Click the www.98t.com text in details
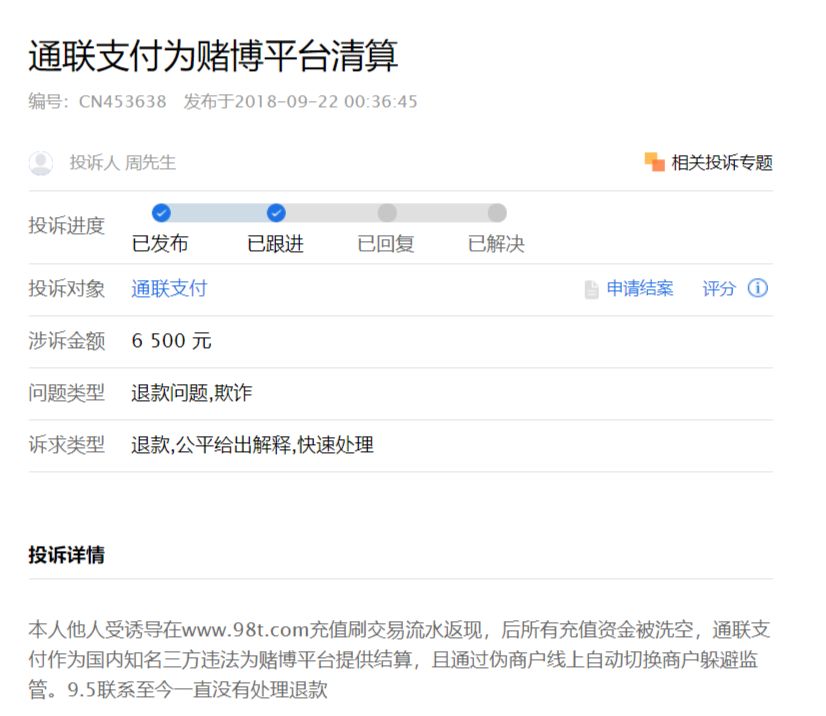Screen dimensions: 826x716 click(244, 630)
